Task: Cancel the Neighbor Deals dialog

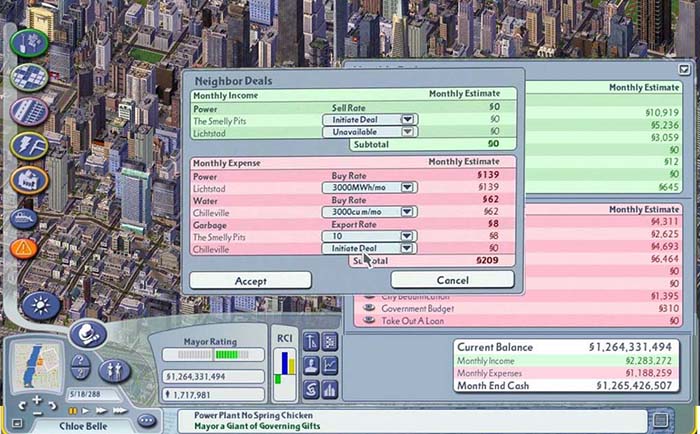Action: 452,281
